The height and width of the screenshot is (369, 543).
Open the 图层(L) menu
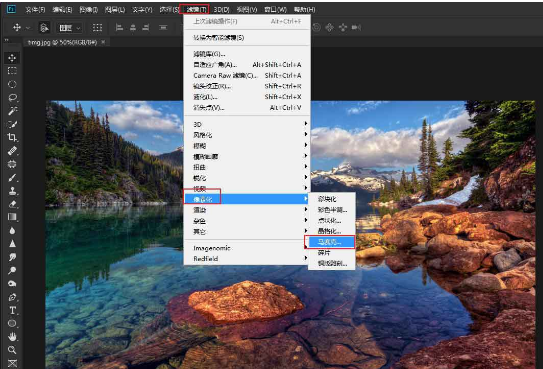click(x=115, y=9)
